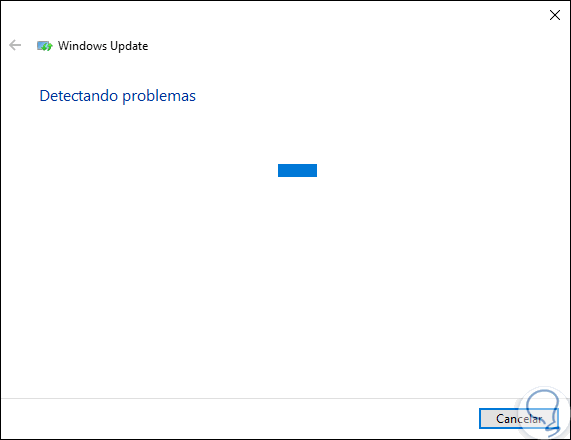
Task: Click the word 'Detectando' in the blue heading
Action: pyautogui.click(x=79, y=96)
